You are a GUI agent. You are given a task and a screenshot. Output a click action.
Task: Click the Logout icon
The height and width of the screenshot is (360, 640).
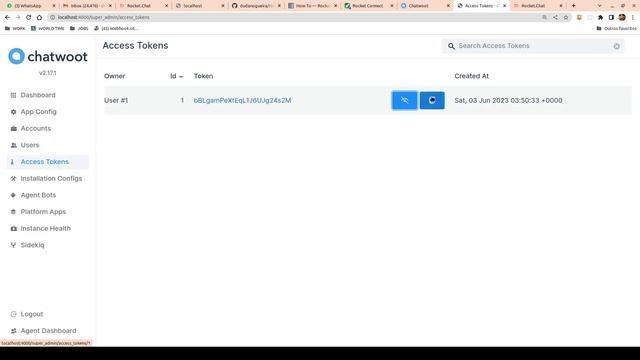[x=13, y=314]
